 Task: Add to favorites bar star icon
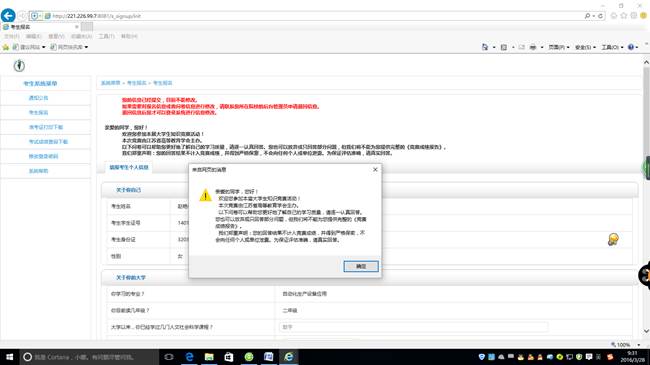tap(6, 47)
